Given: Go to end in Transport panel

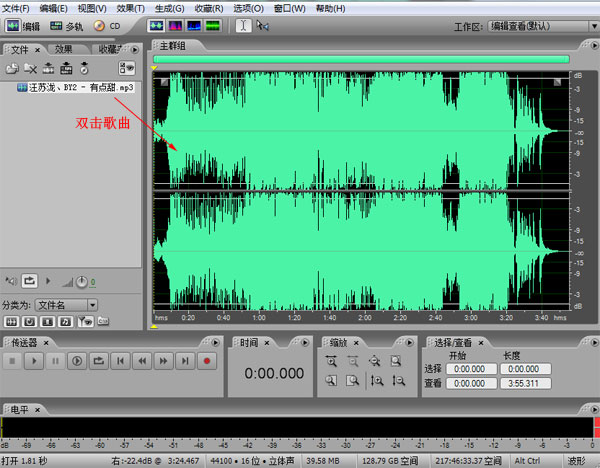Looking at the screenshot, I should [x=185, y=361].
